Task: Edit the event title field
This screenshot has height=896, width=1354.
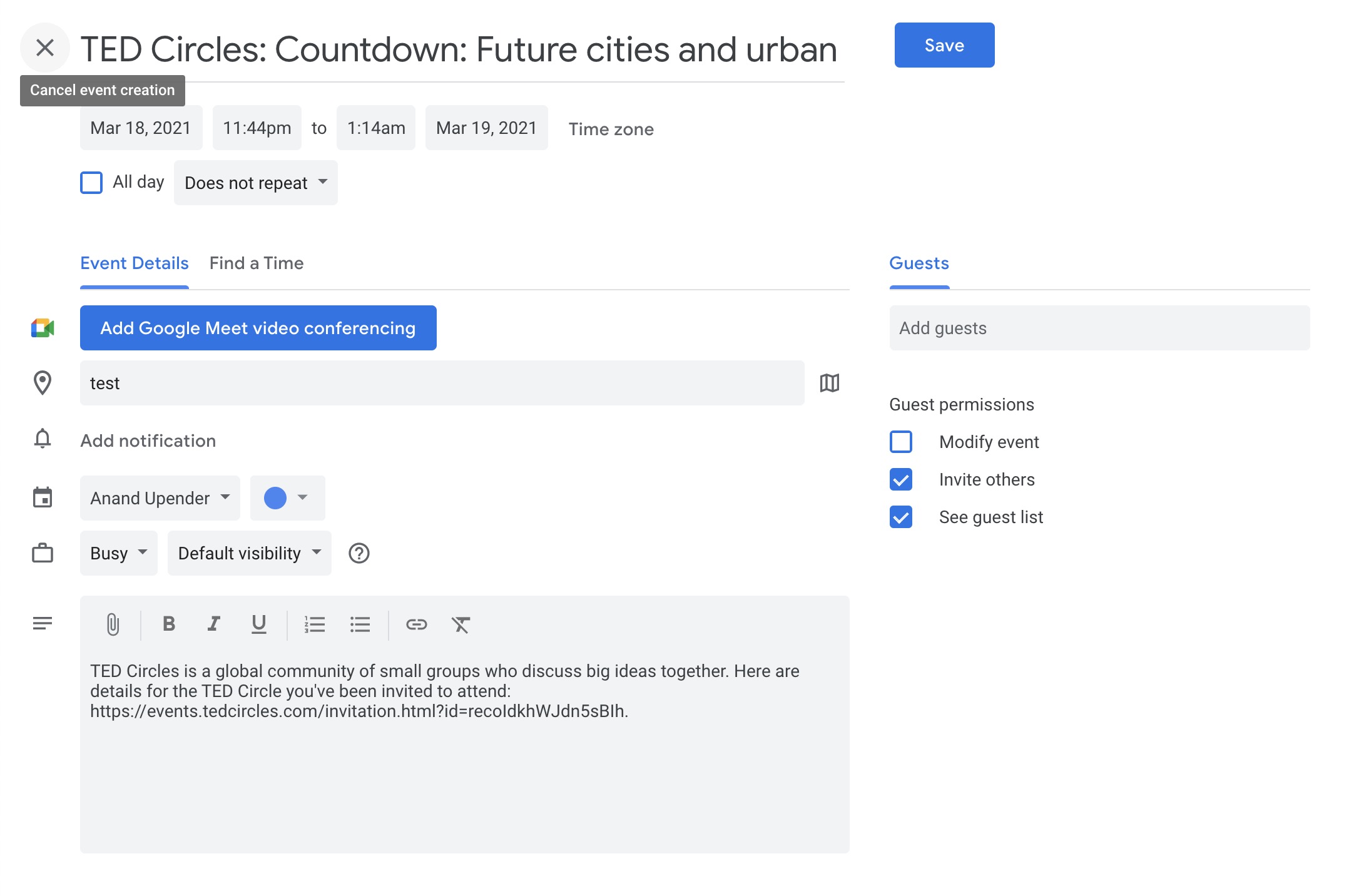Action: [x=462, y=50]
